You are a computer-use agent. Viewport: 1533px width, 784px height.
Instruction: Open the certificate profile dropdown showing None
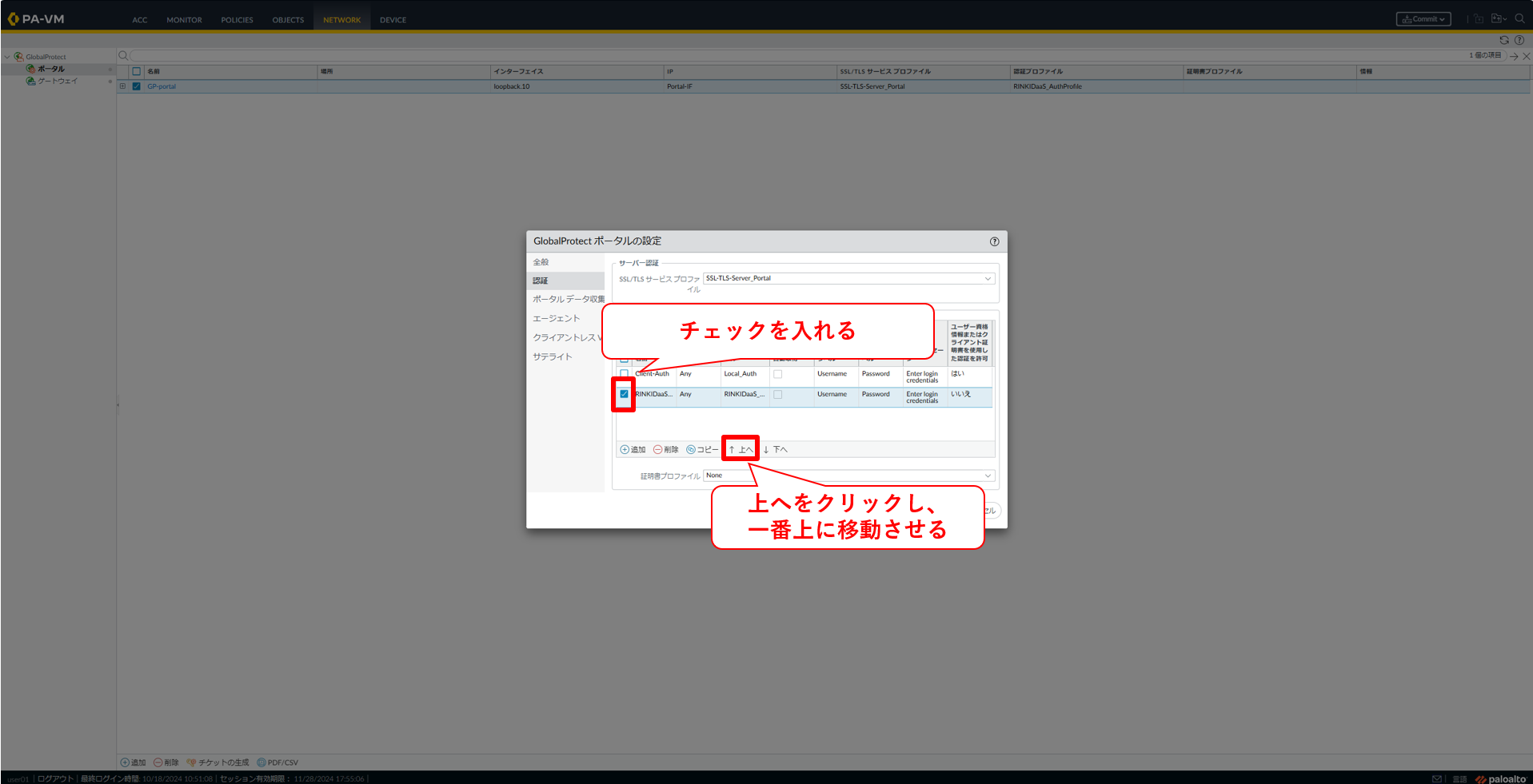988,476
